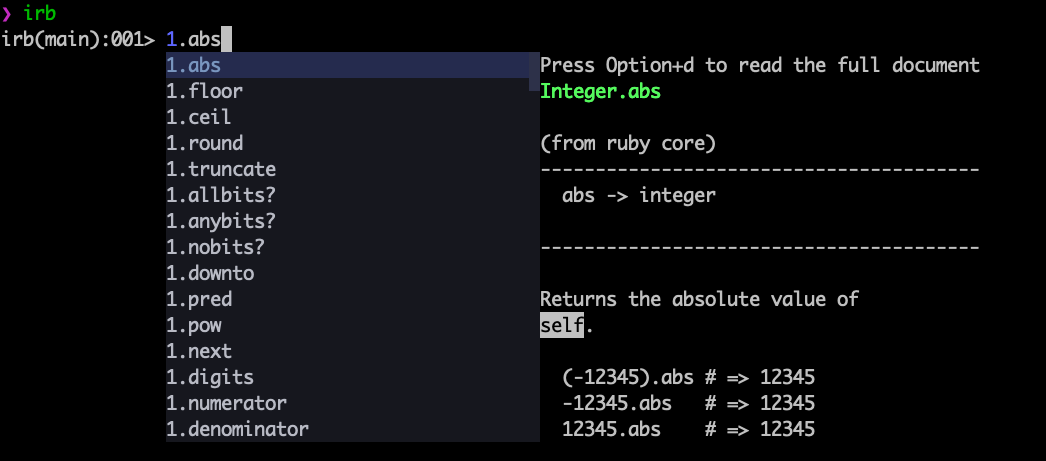Click the highlighted self keyword in docs
1046x461 pixels.
coord(562,325)
